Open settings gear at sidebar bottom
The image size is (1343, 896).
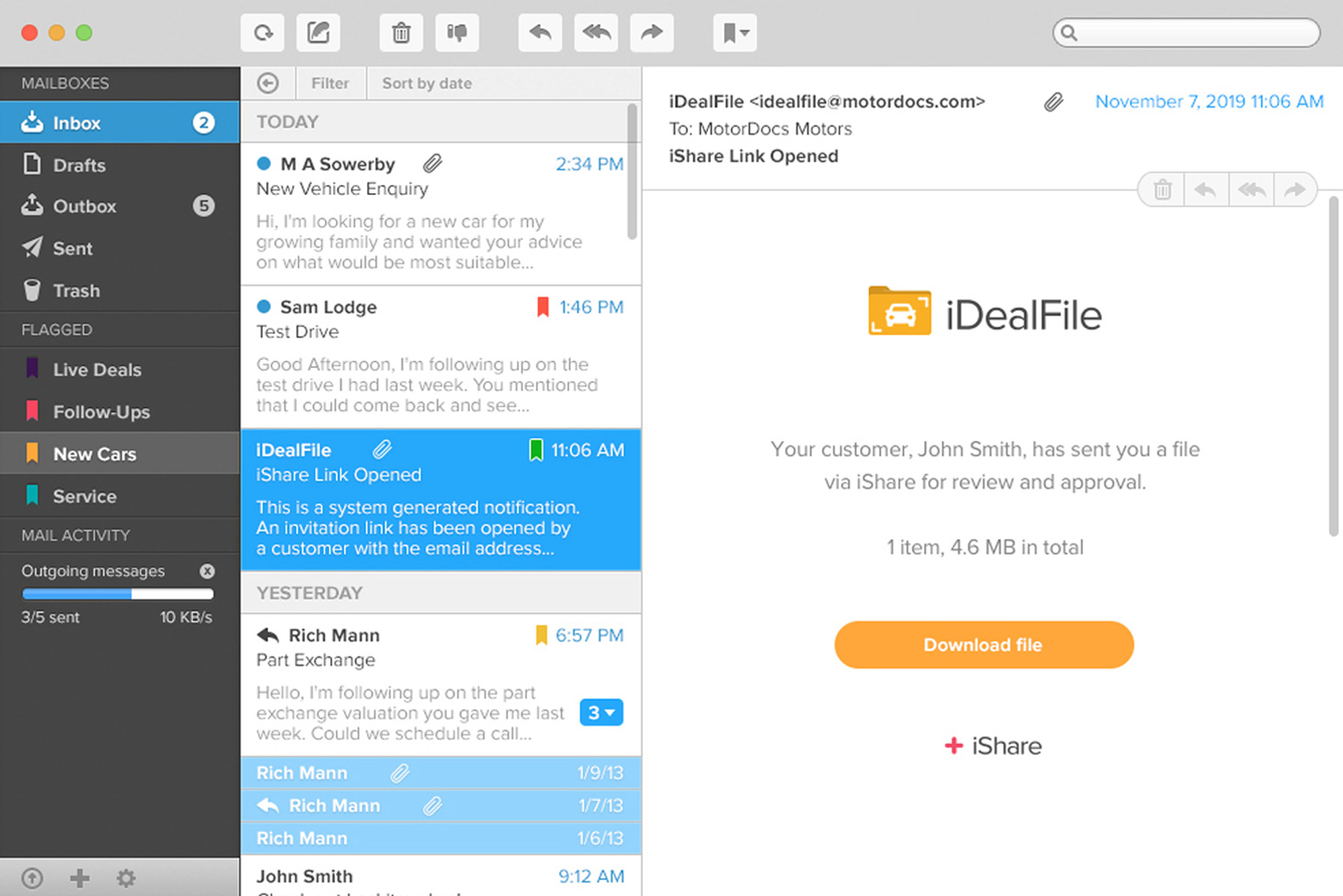(126, 878)
